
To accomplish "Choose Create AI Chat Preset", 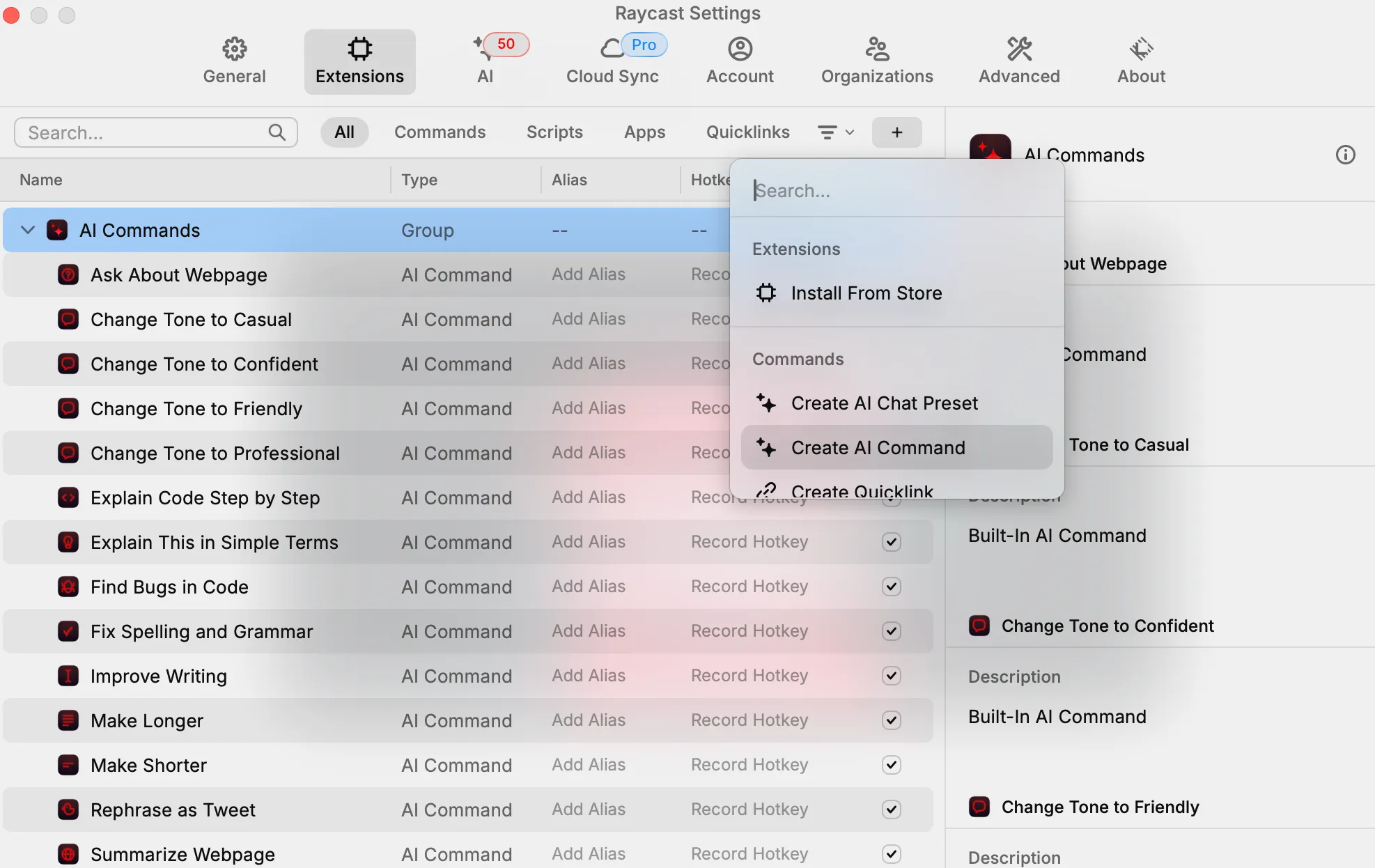I will [x=897, y=403].
